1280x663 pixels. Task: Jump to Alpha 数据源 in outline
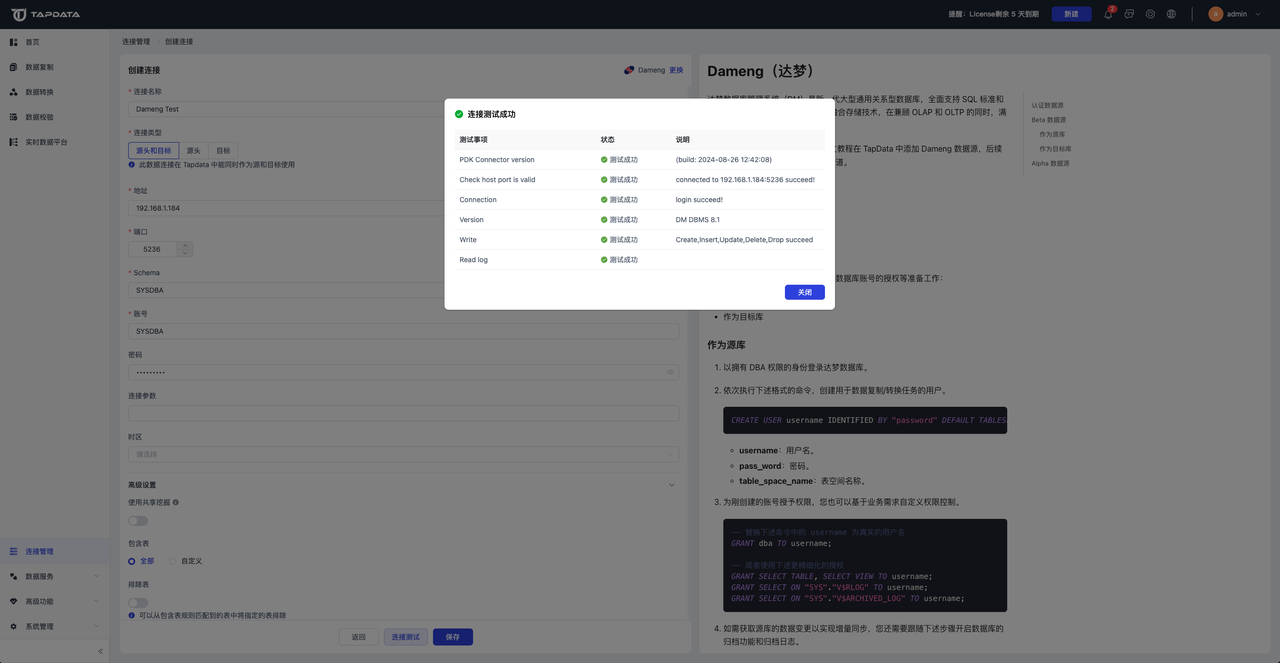coord(1051,163)
